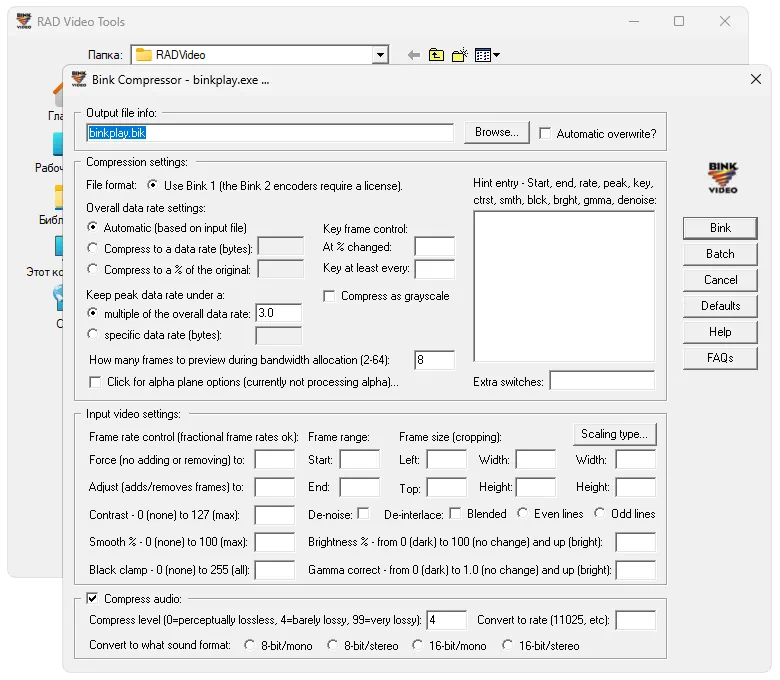Close the Bink Compressor dialog
This screenshot has height=680, width=780.
point(756,79)
